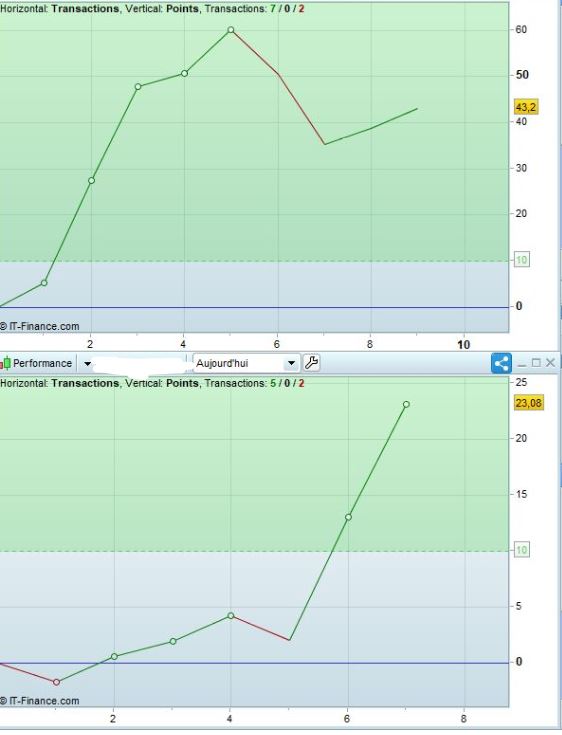The image size is (562, 735).
Task: Click the Performance panel label
Action: click(x=42, y=363)
